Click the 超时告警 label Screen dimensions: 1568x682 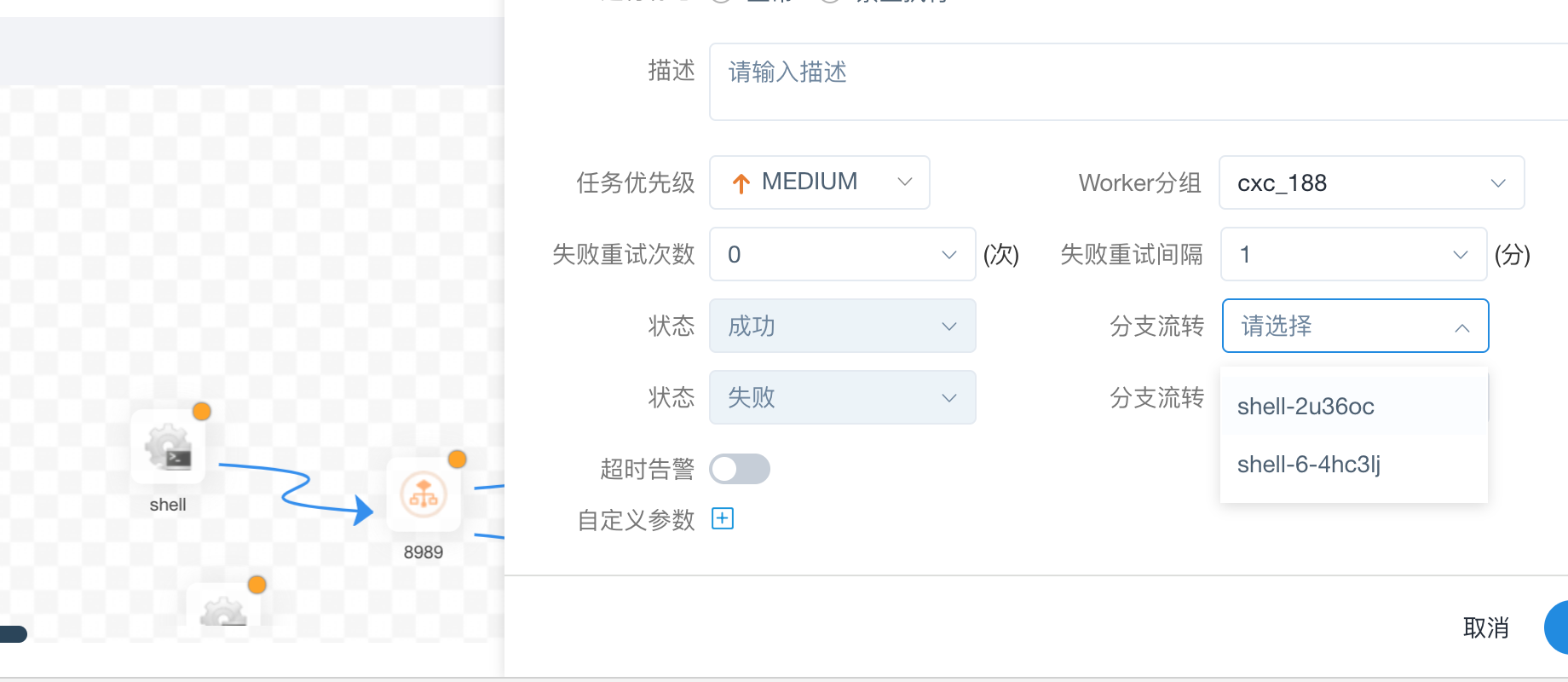(648, 469)
